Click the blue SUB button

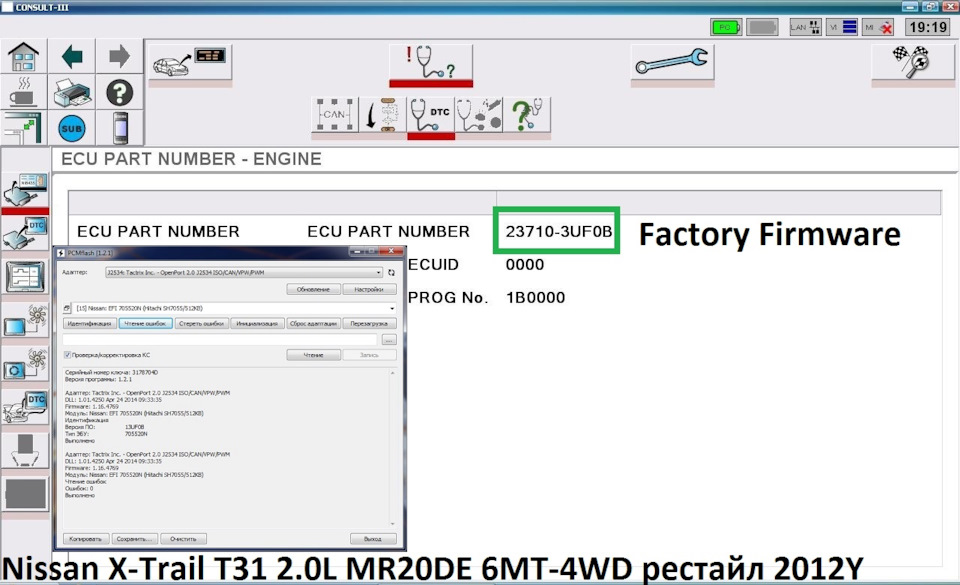click(72, 129)
